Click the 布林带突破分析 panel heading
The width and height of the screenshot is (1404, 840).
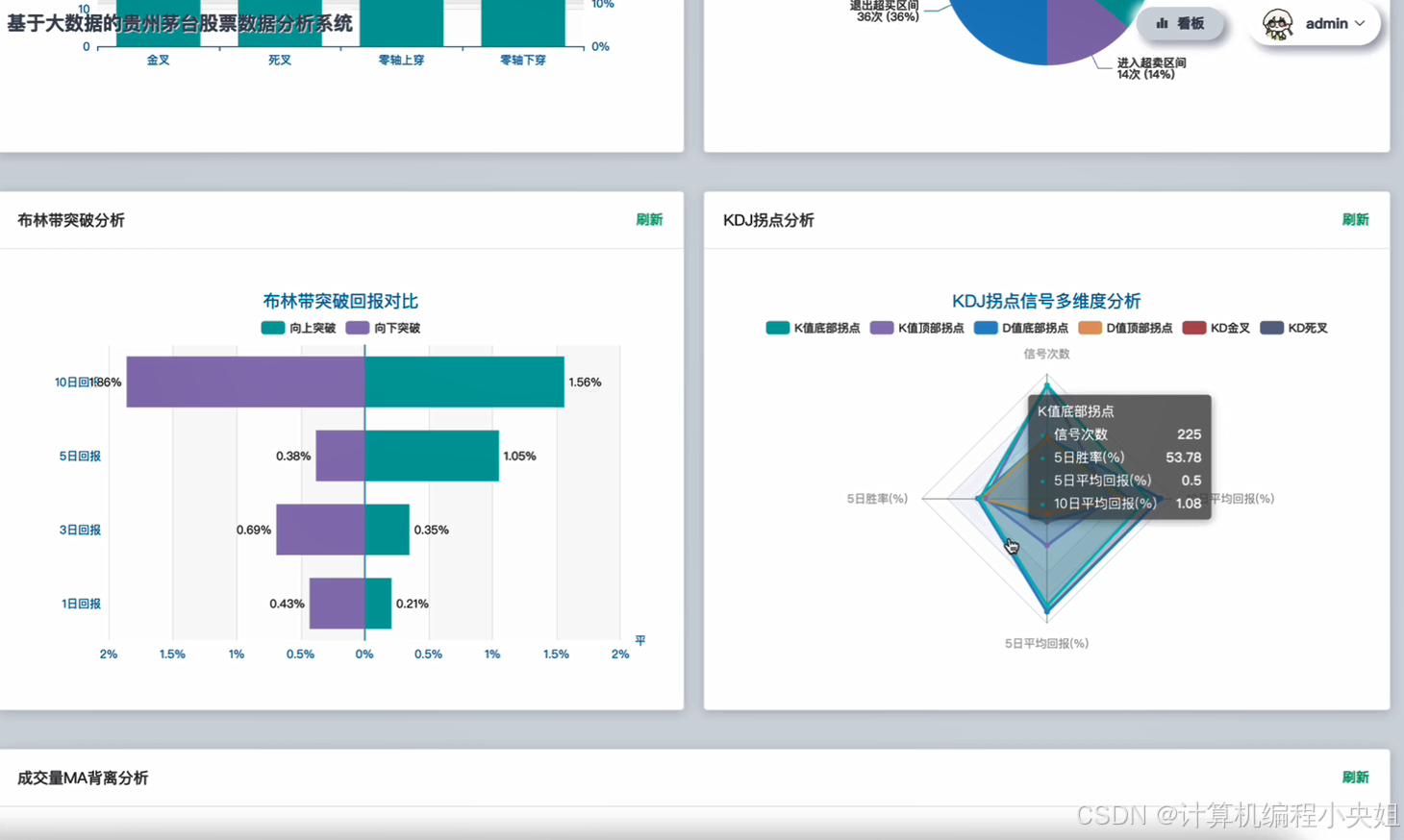click(x=71, y=220)
